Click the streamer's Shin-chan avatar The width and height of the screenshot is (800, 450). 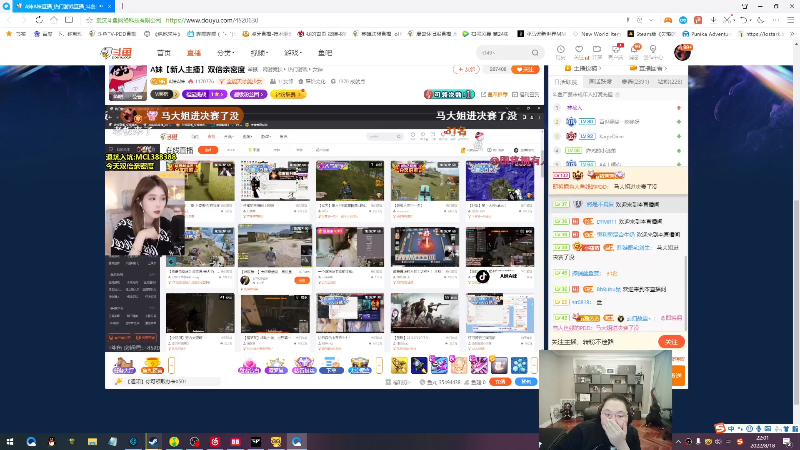point(128,83)
